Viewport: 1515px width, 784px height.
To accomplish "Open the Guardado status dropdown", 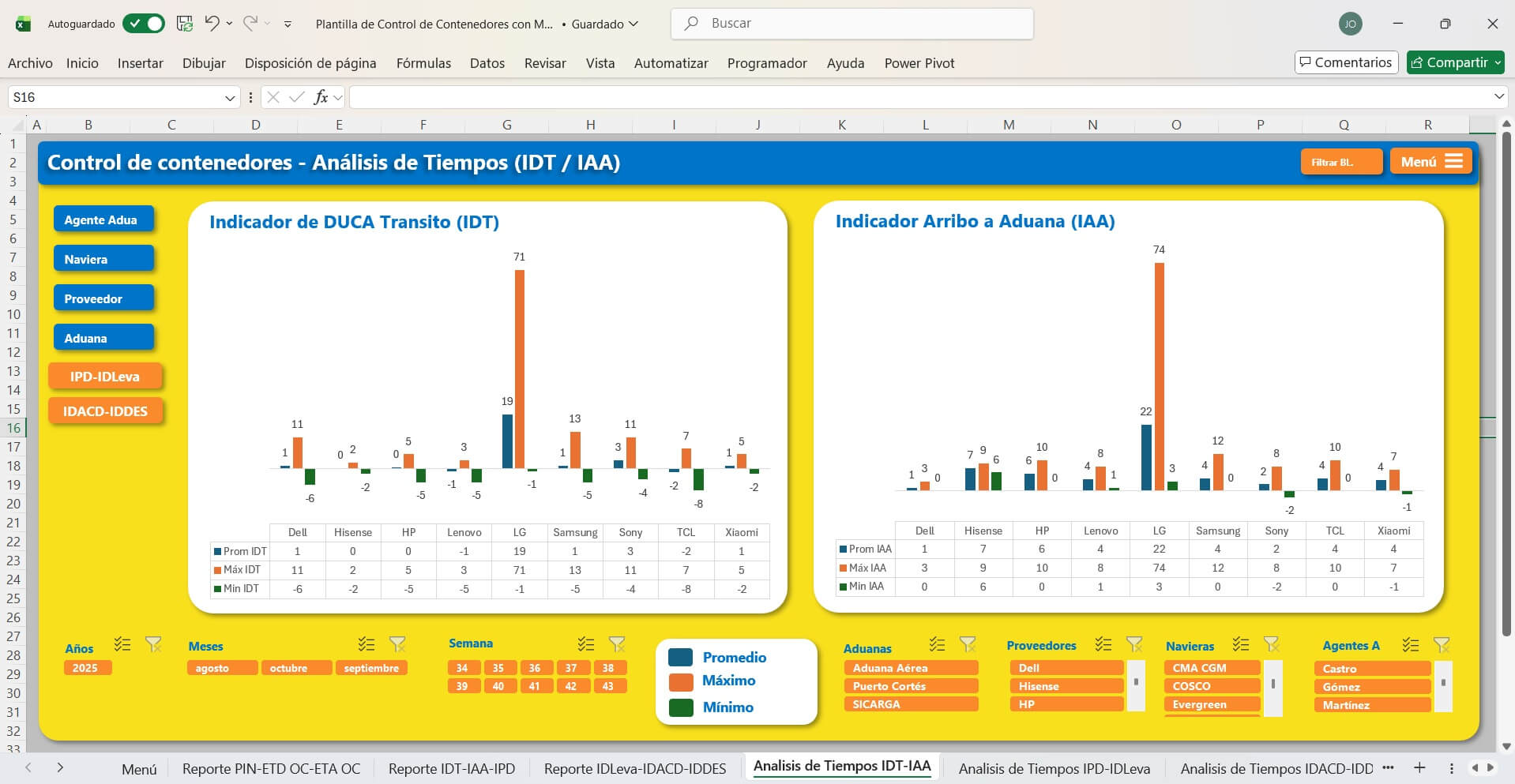I will pyautogui.click(x=604, y=24).
